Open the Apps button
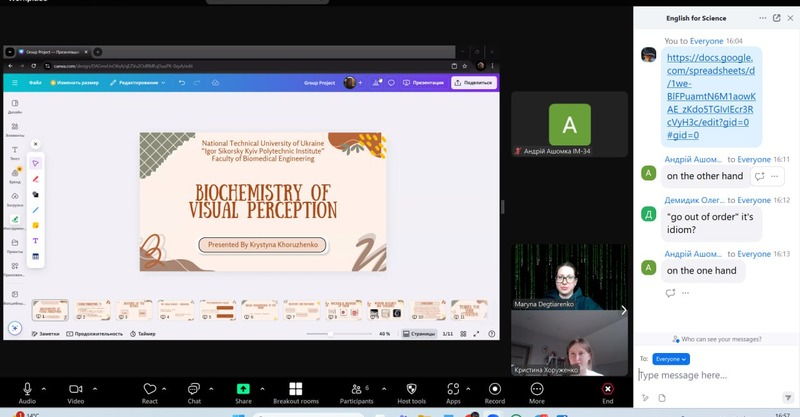800x417 pixels. [x=453, y=393]
